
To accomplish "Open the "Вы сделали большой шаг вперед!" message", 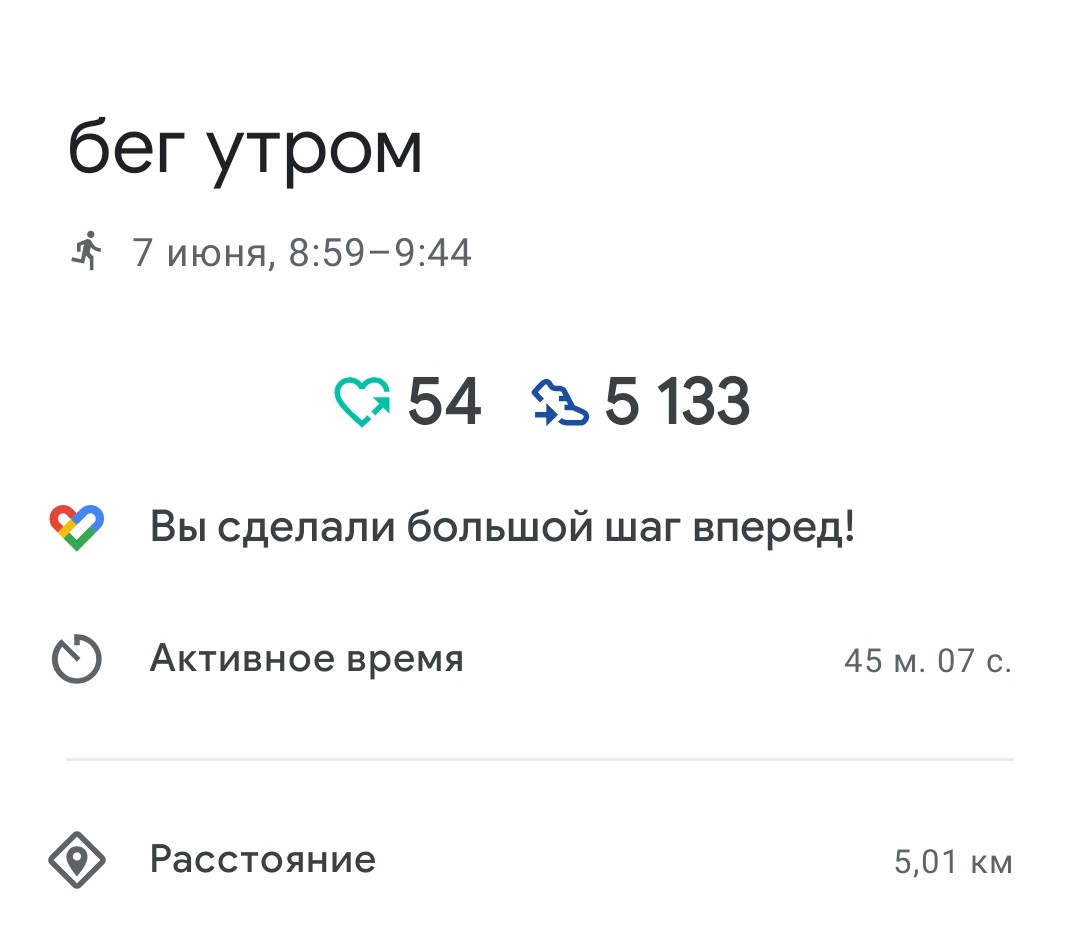I will click(x=503, y=528).
